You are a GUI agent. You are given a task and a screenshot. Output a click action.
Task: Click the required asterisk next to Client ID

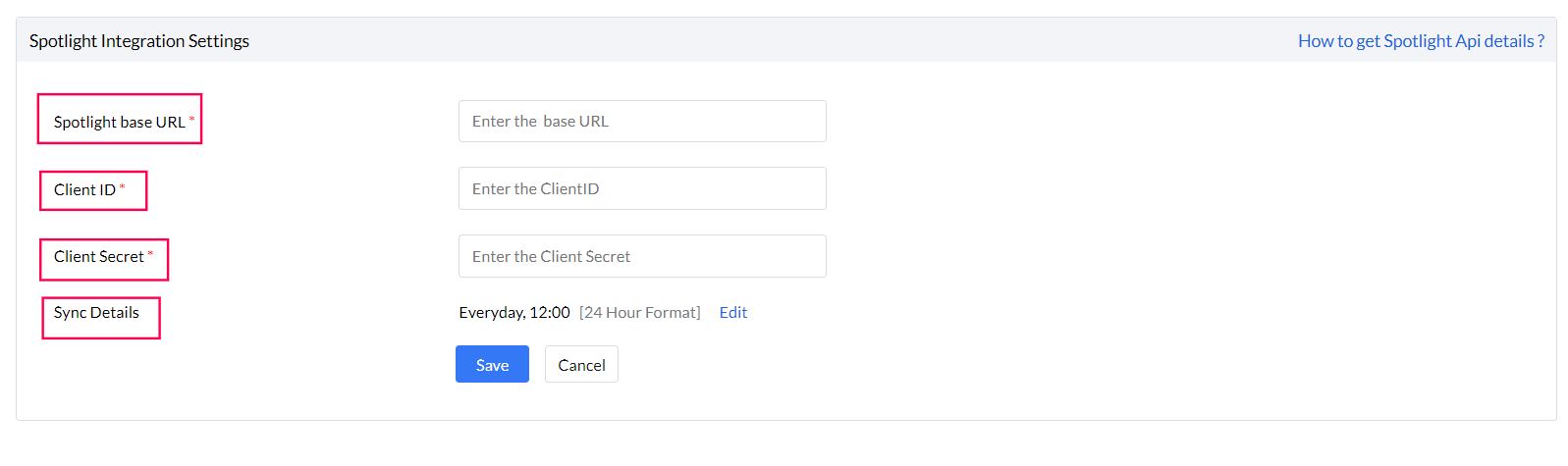(x=123, y=187)
